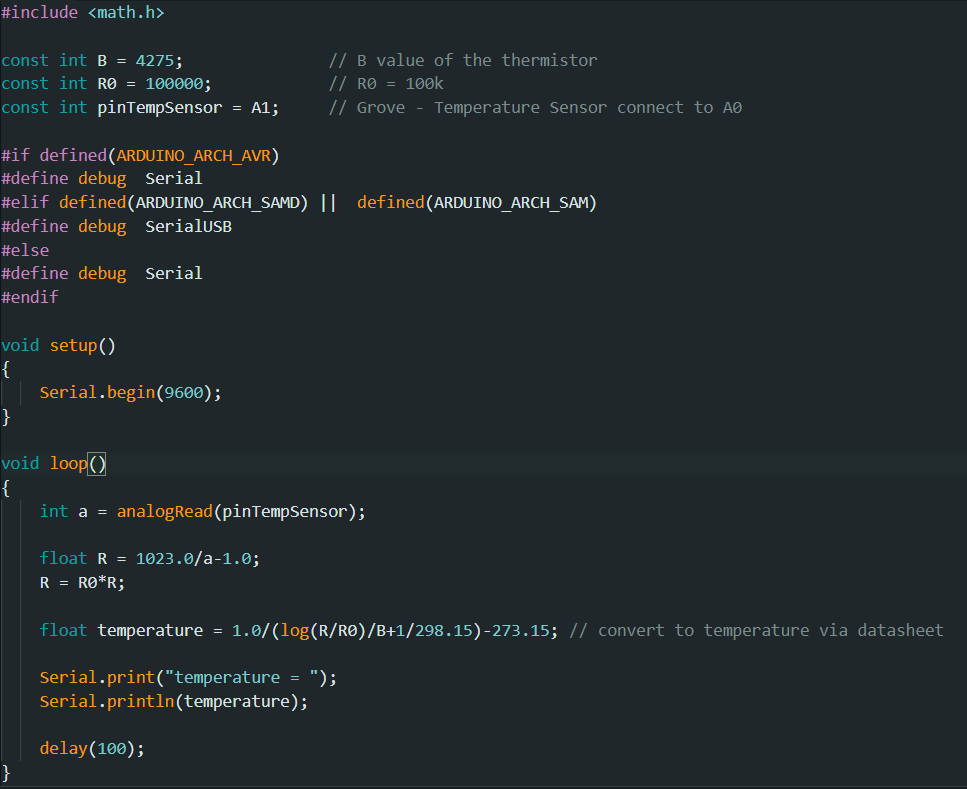Click the setup function name
This screenshot has width=967, height=789.
click(x=73, y=345)
